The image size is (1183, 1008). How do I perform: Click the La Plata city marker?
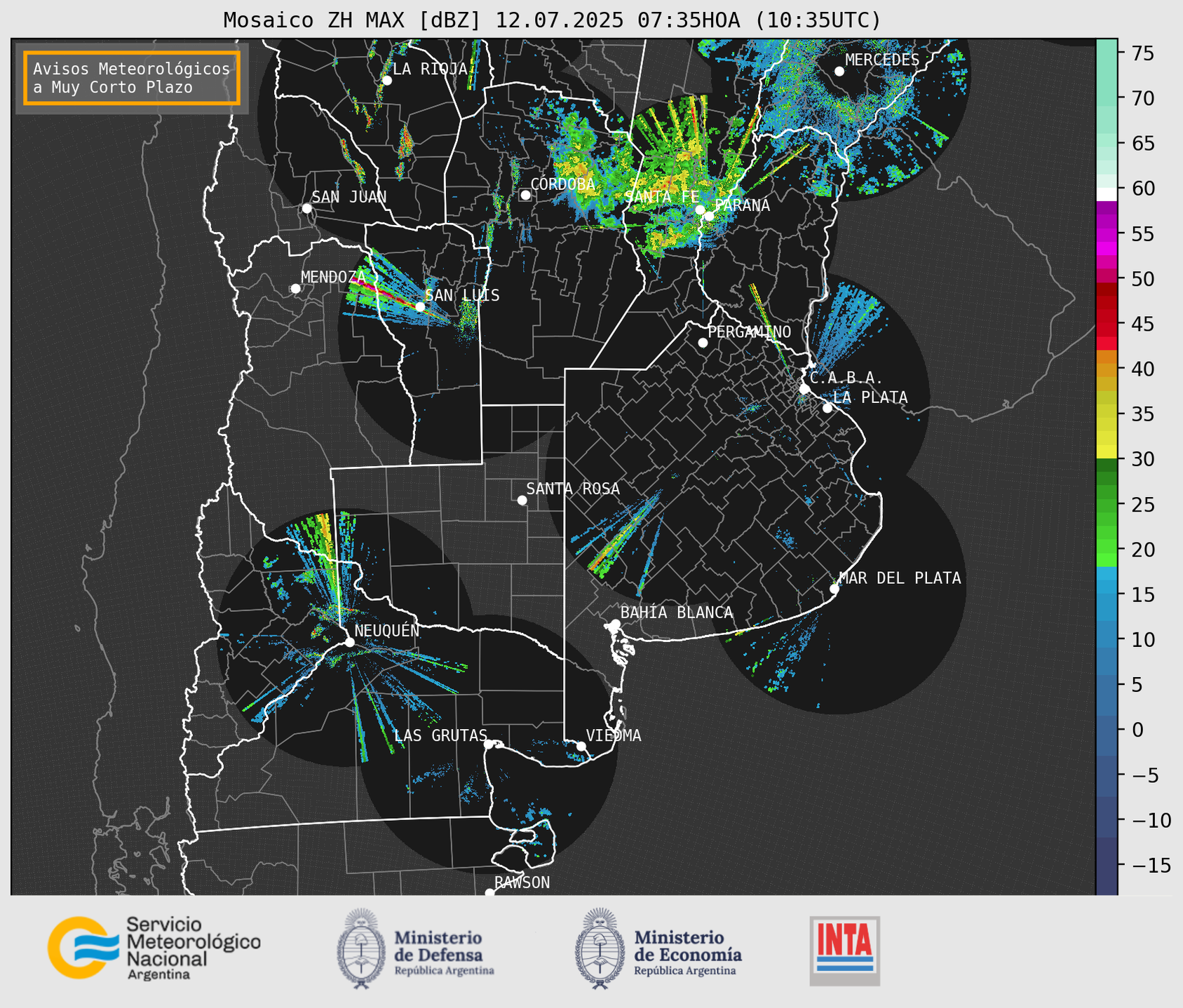[x=827, y=408]
